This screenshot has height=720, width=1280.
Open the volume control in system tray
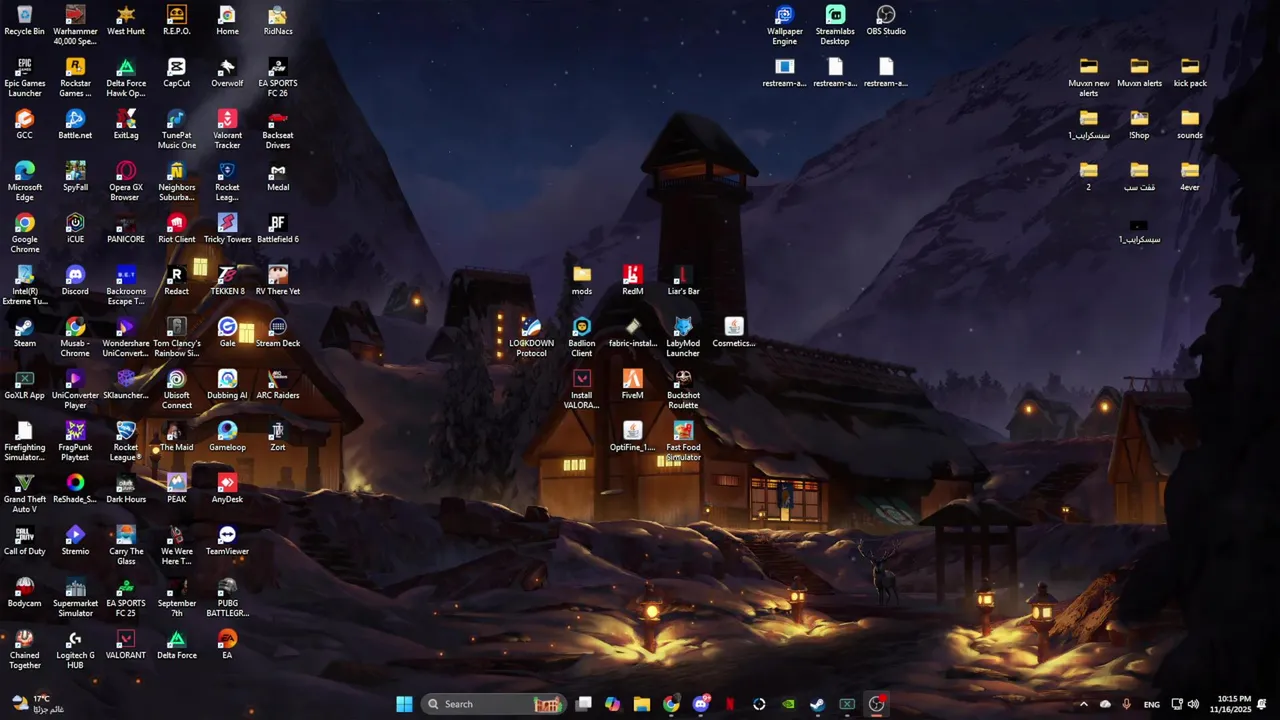click(1194, 704)
